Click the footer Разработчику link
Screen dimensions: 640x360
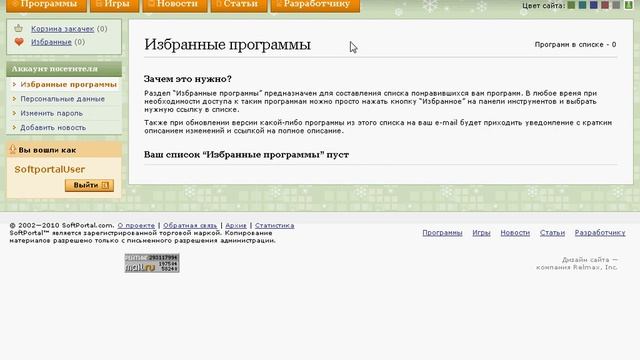point(600,233)
